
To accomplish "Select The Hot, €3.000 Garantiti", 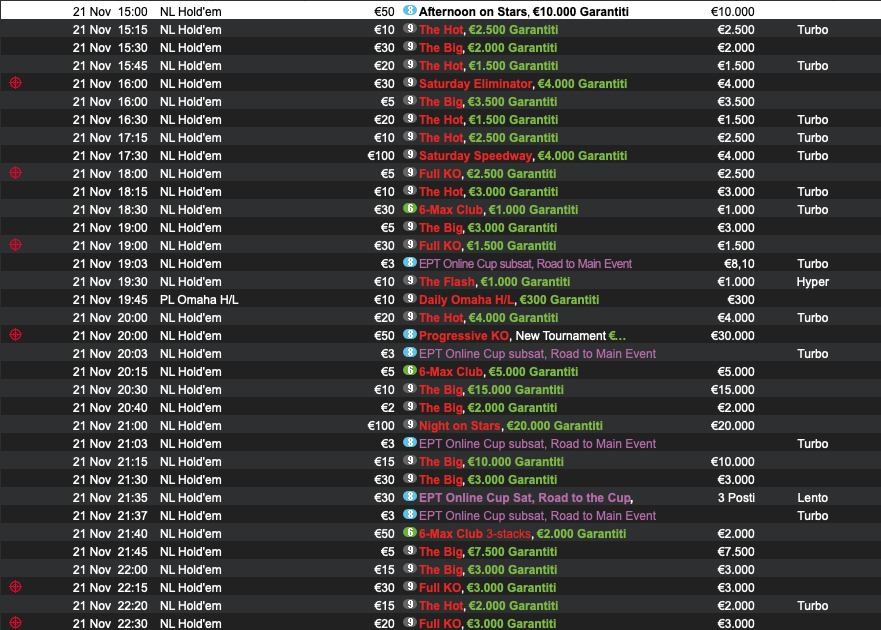I will (x=489, y=192).
